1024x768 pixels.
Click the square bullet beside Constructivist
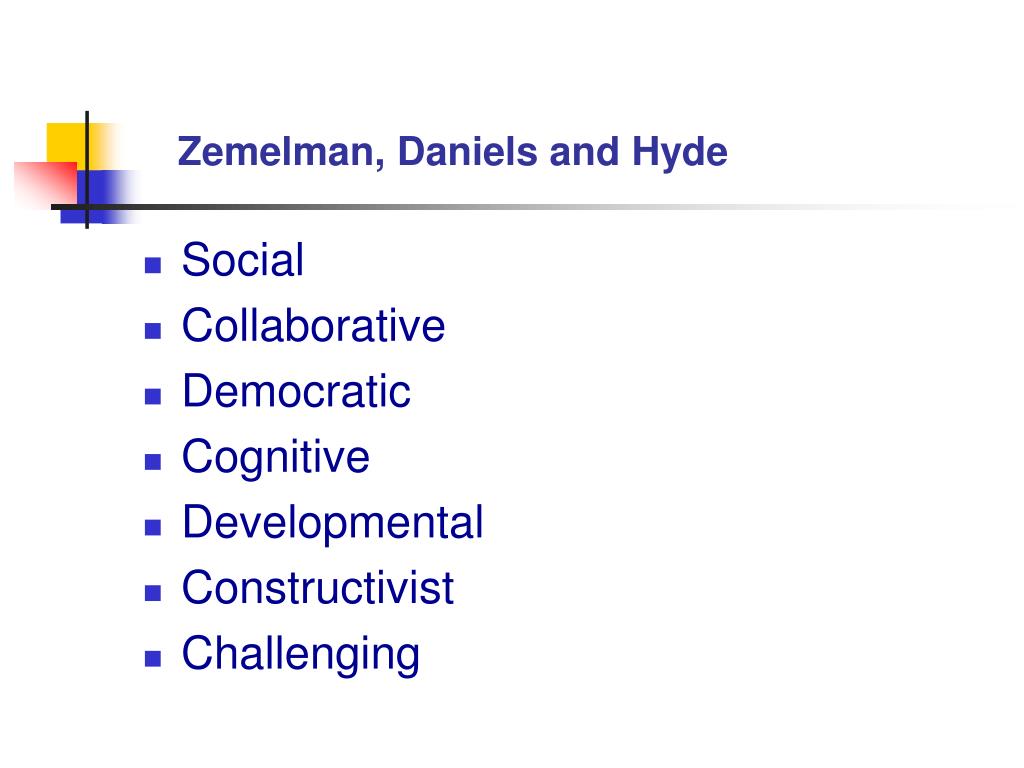153,592
